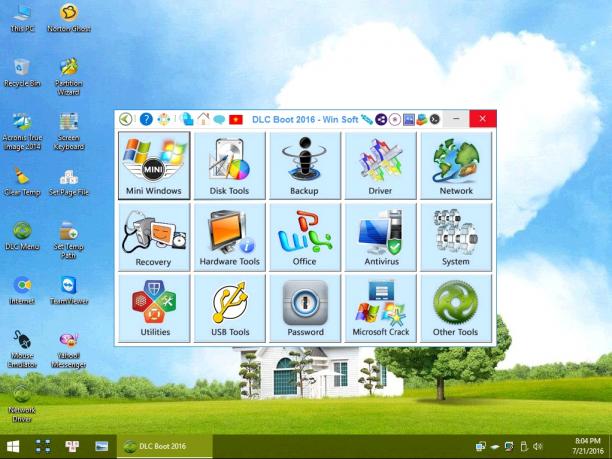
Task: Select the Set Page File desktop icon
Action: (69, 181)
